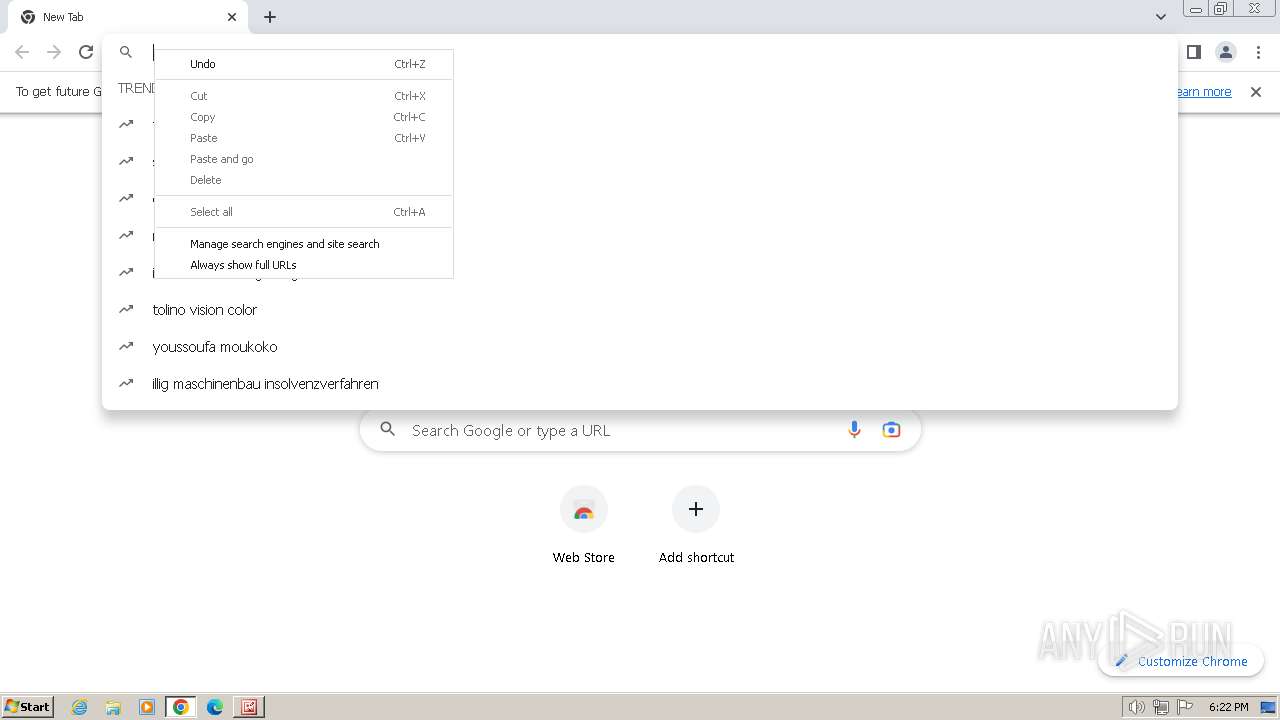Click magnifier icon in page search box
The image size is (1280, 720).
pyautogui.click(x=388, y=430)
